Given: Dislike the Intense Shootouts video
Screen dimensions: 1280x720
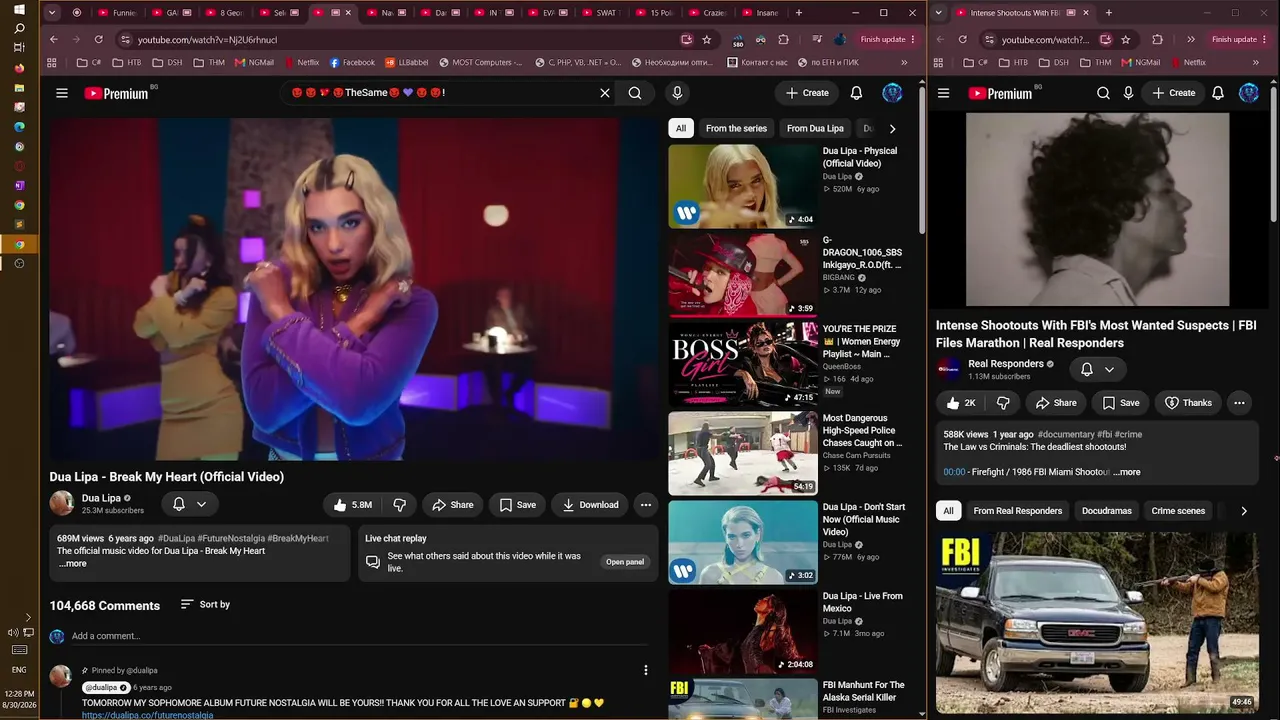Looking at the screenshot, I should point(1003,403).
